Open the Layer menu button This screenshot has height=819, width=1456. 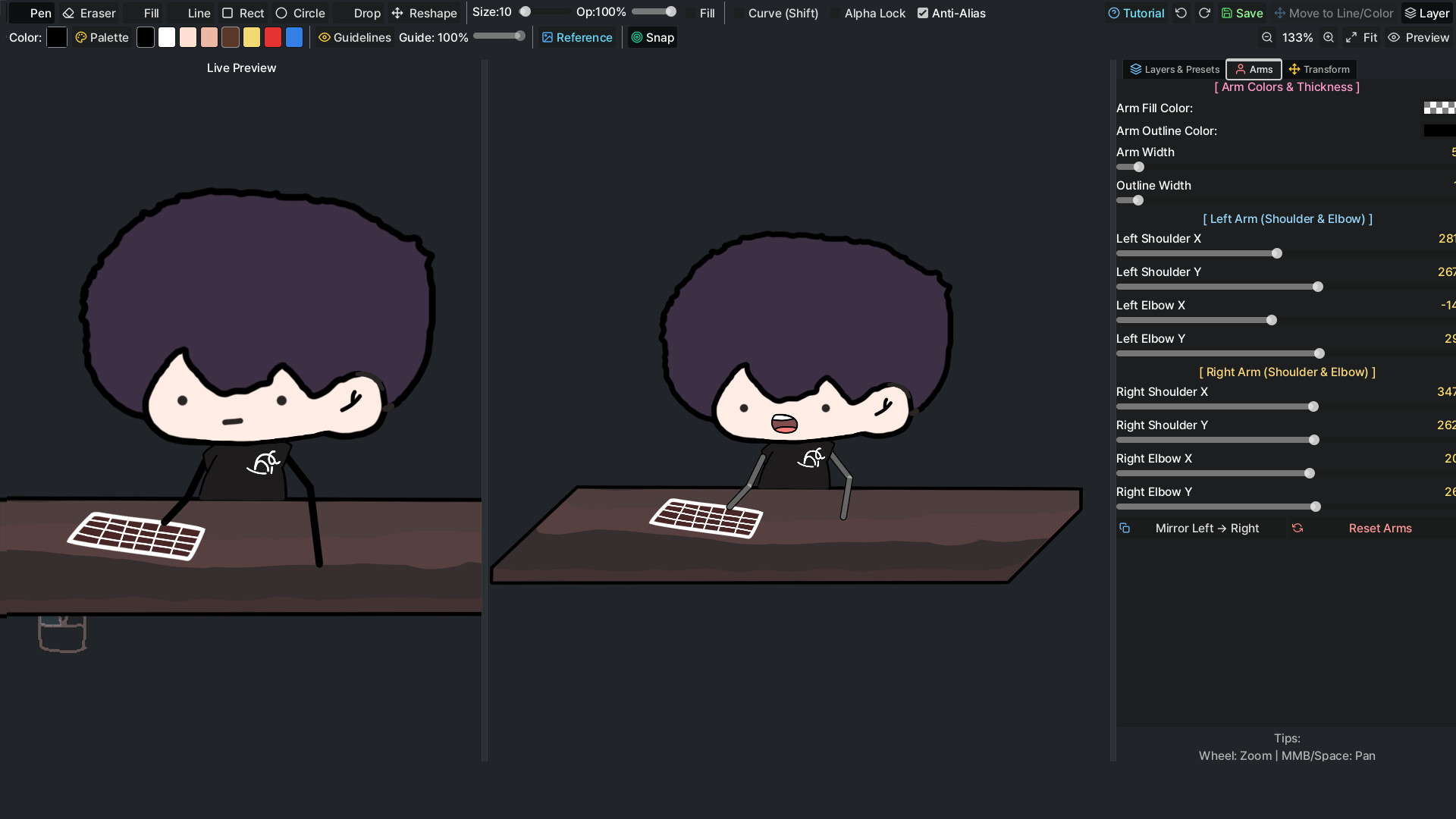[1427, 13]
